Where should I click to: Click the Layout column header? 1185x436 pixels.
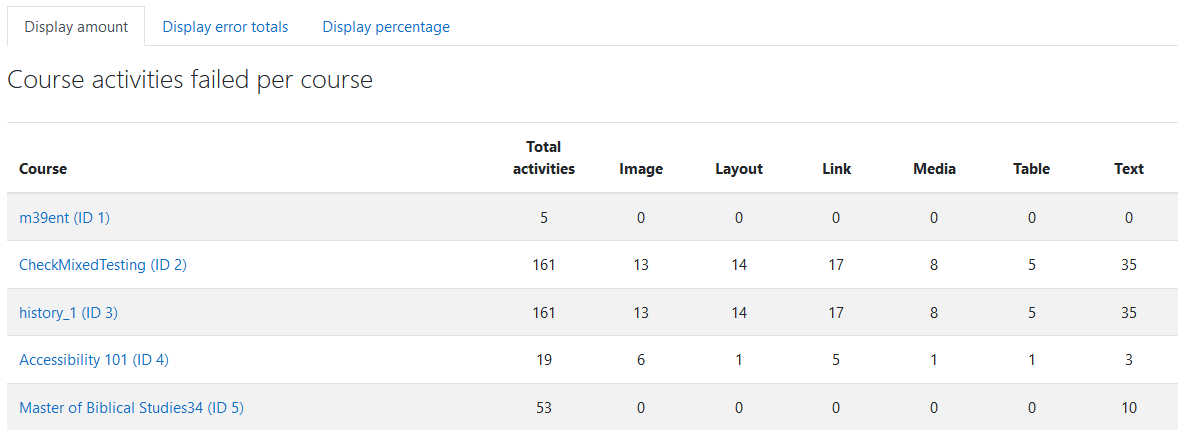(x=739, y=169)
